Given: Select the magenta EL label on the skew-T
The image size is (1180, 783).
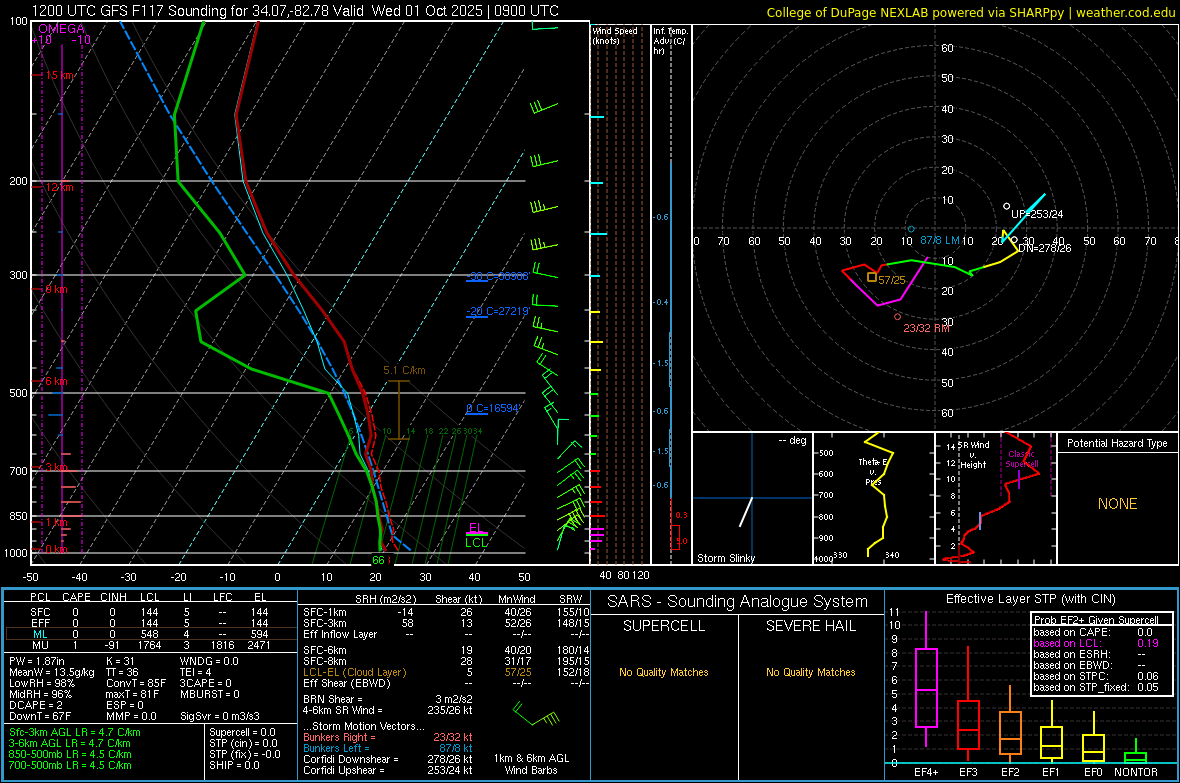Looking at the screenshot, I should [476, 528].
